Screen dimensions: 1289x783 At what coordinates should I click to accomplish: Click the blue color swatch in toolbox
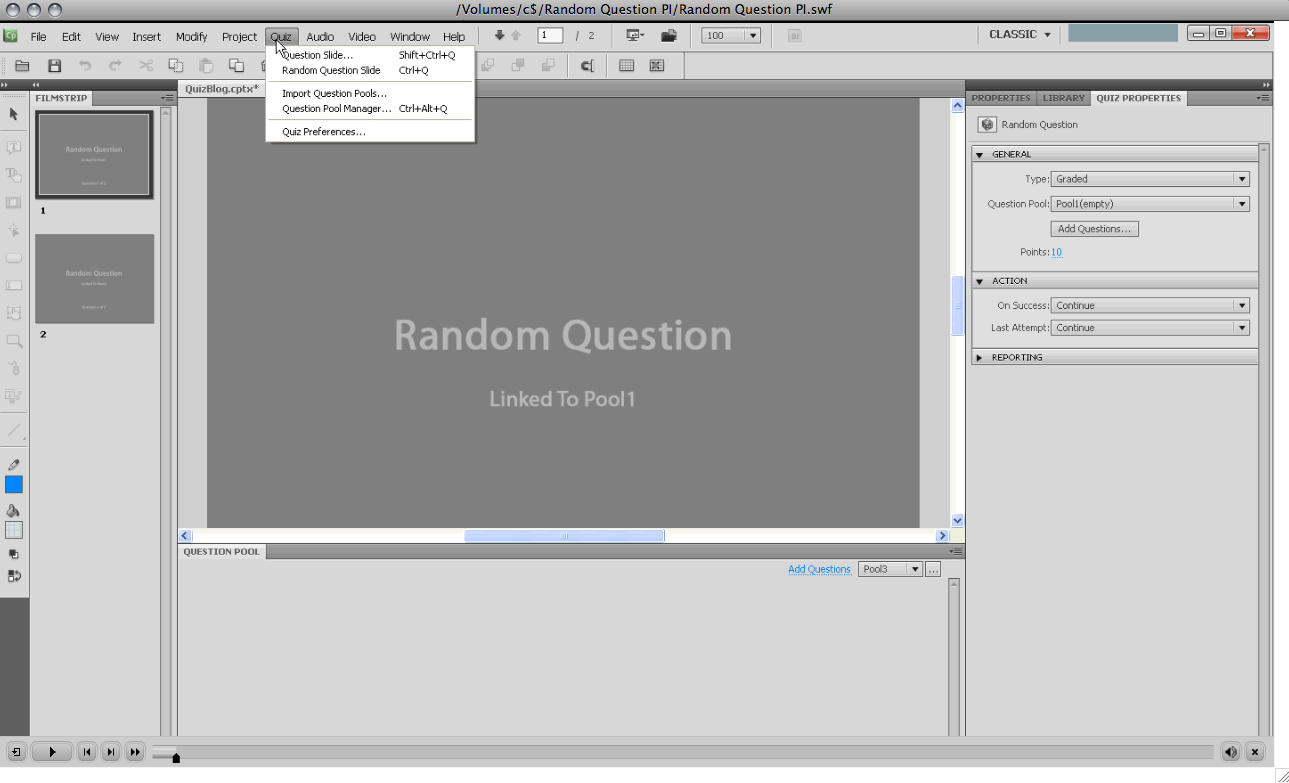14,485
